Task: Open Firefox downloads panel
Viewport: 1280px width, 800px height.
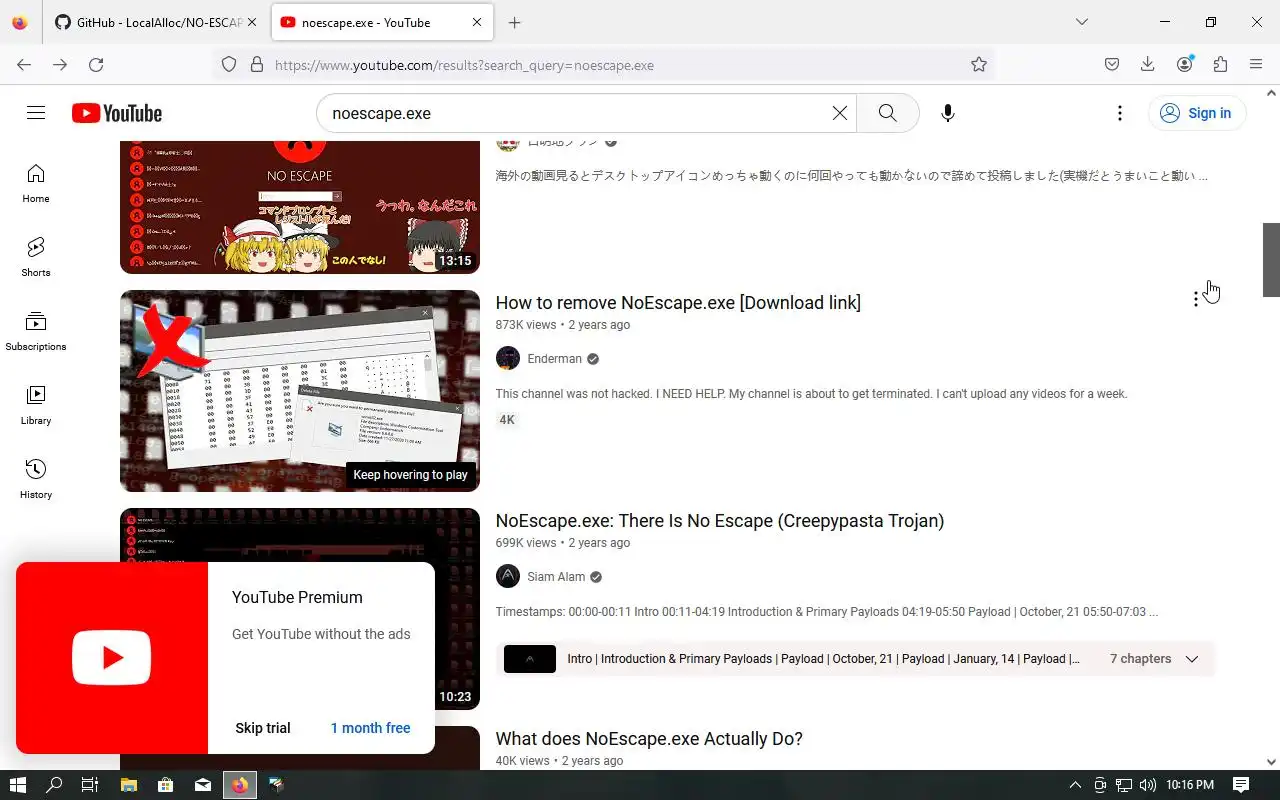Action: tap(1148, 64)
